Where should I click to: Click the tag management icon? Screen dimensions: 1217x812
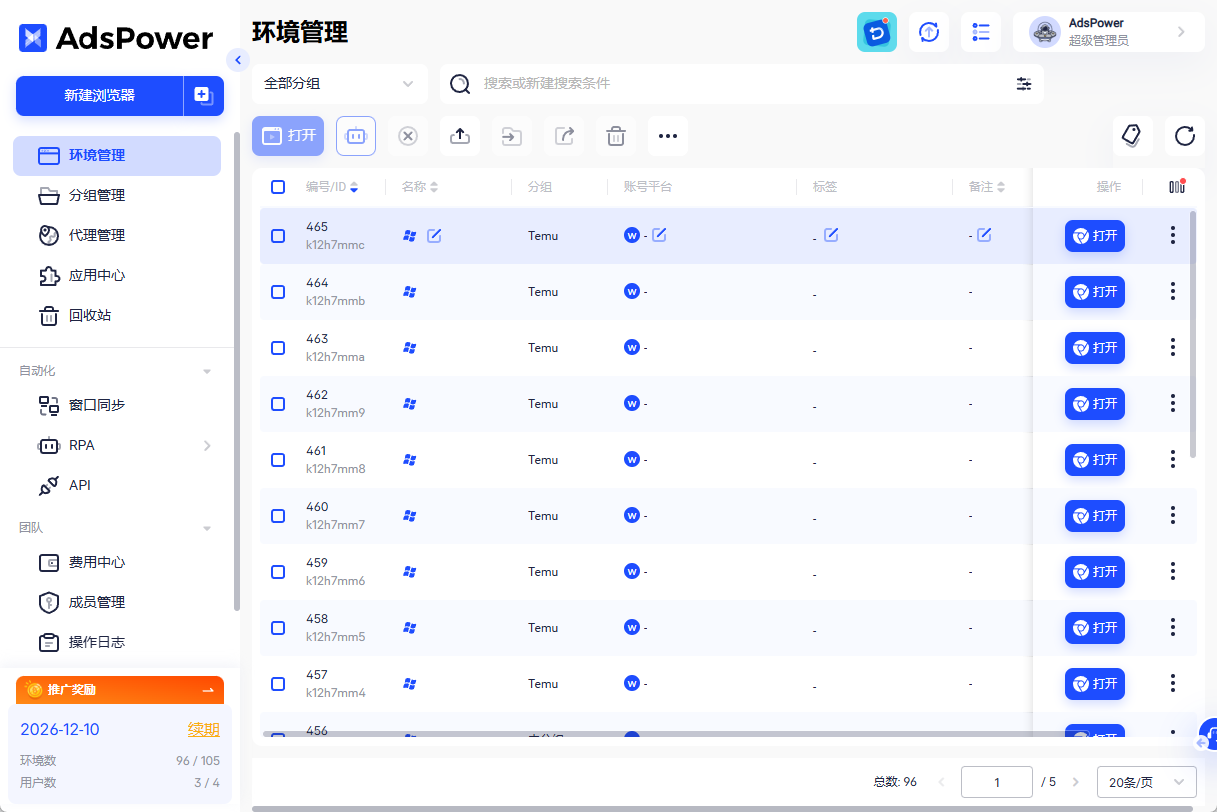tap(1132, 136)
